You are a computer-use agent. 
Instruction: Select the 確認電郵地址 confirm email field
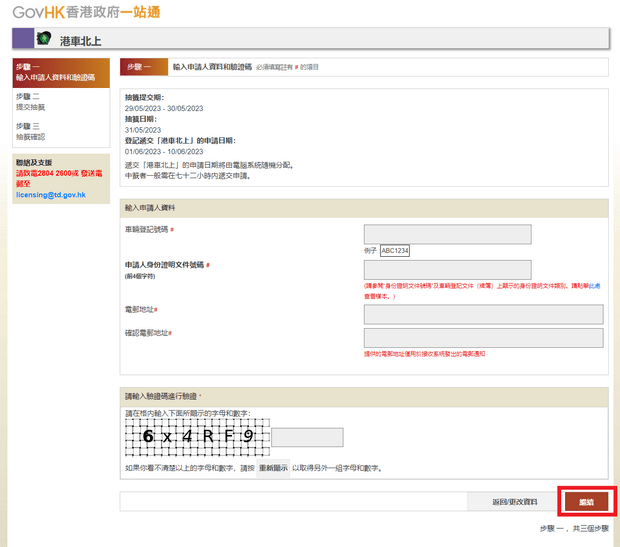(x=484, y=337)
